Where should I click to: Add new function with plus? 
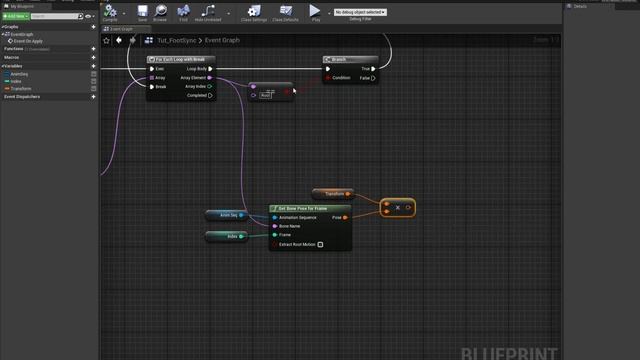click(x=93, y=49)
